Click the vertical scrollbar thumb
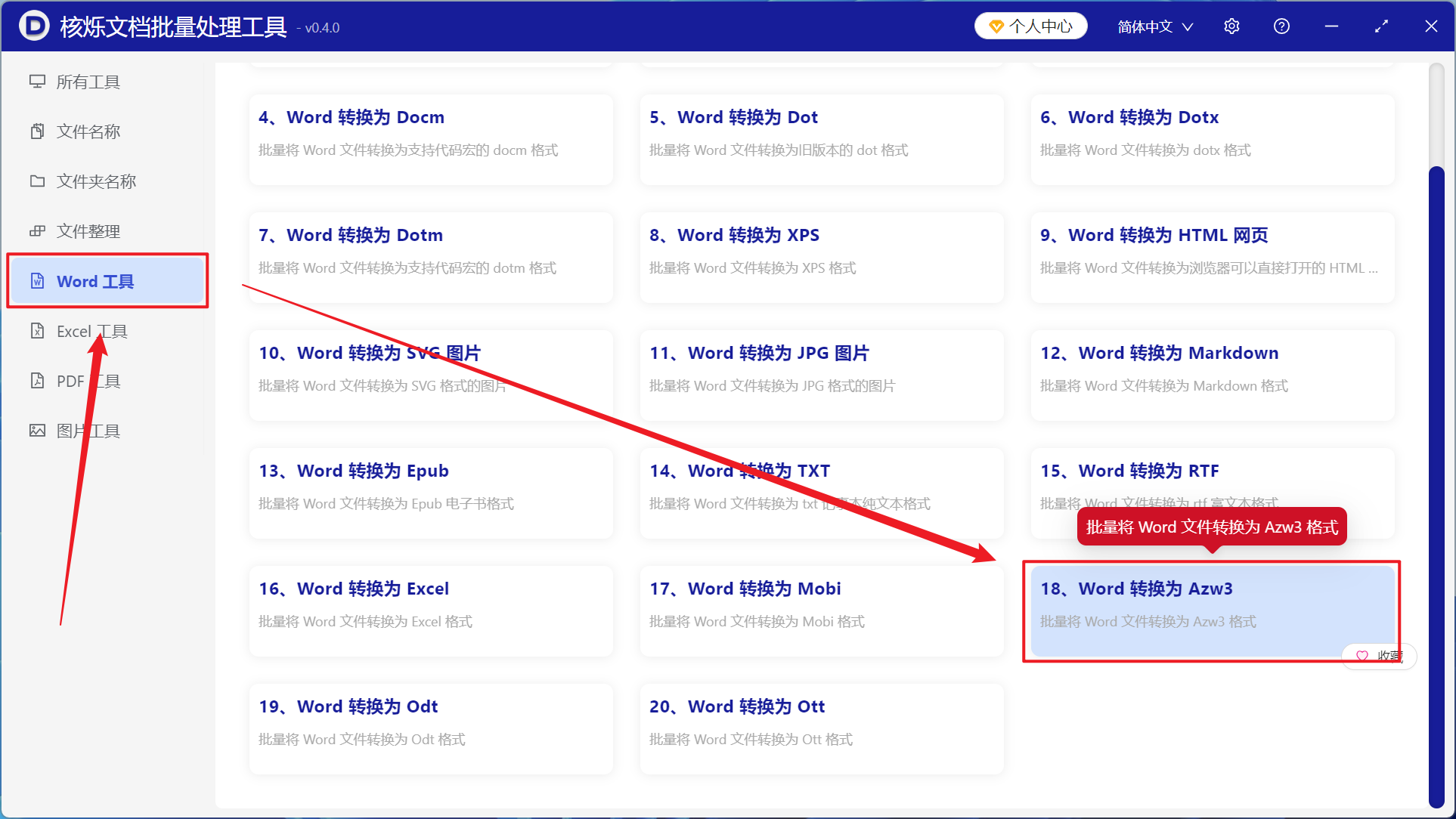1456x819 pixels. (x=1436, y=487)
